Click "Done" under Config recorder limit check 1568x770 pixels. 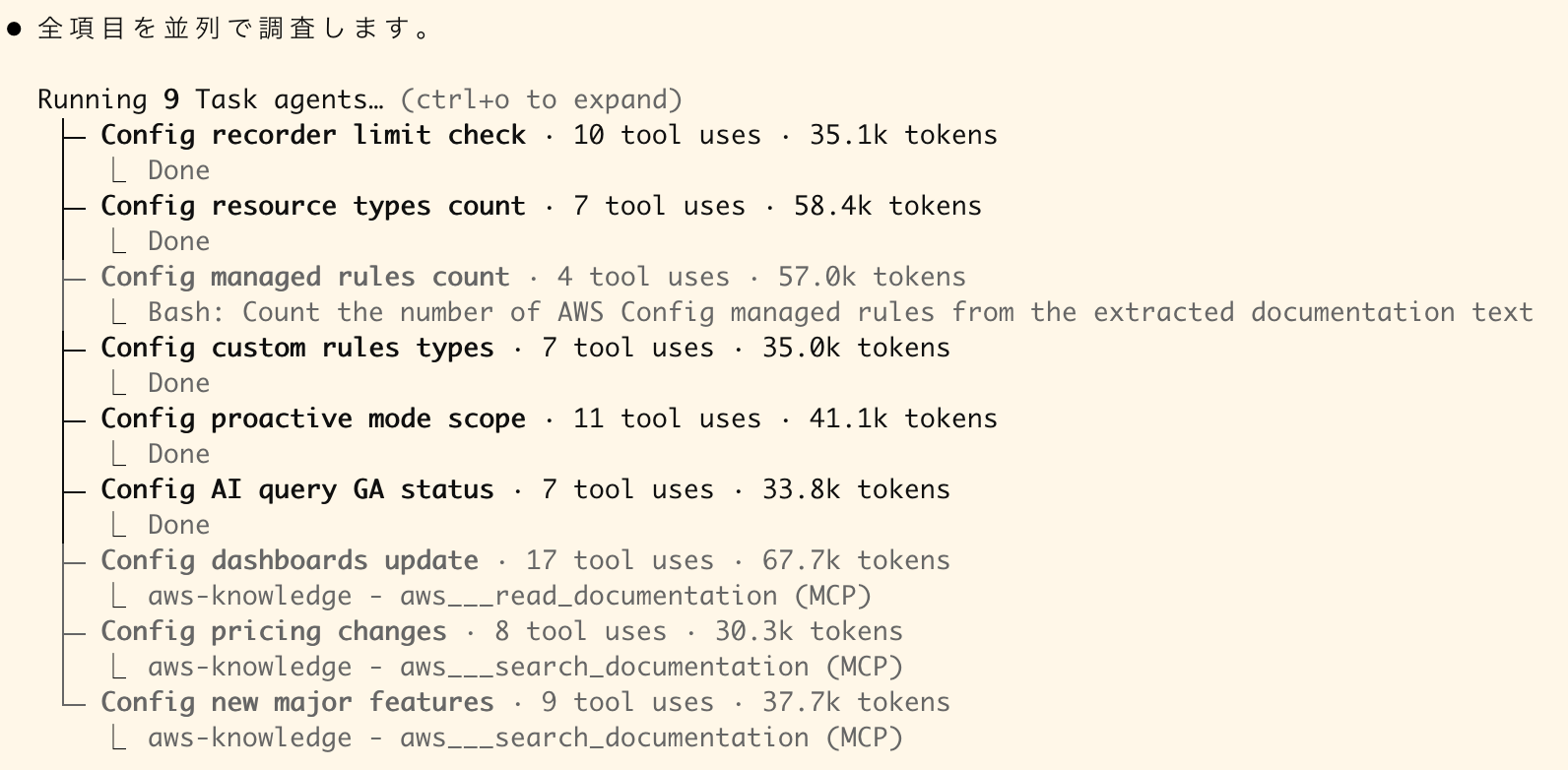[x=178, y=170]
